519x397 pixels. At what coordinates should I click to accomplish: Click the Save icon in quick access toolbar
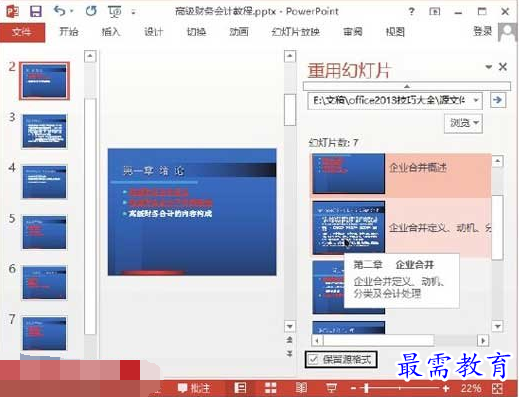coord(36,12)
